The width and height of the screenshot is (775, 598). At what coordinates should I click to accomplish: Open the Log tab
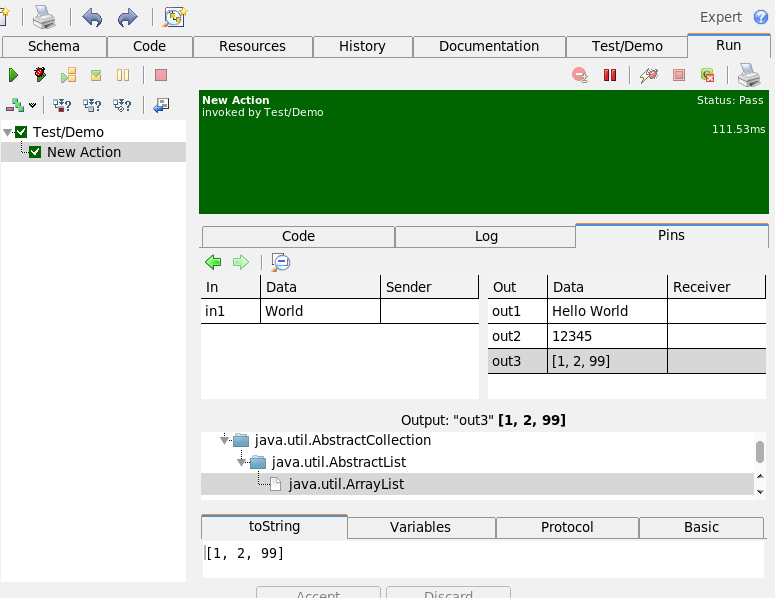[485, 236]
